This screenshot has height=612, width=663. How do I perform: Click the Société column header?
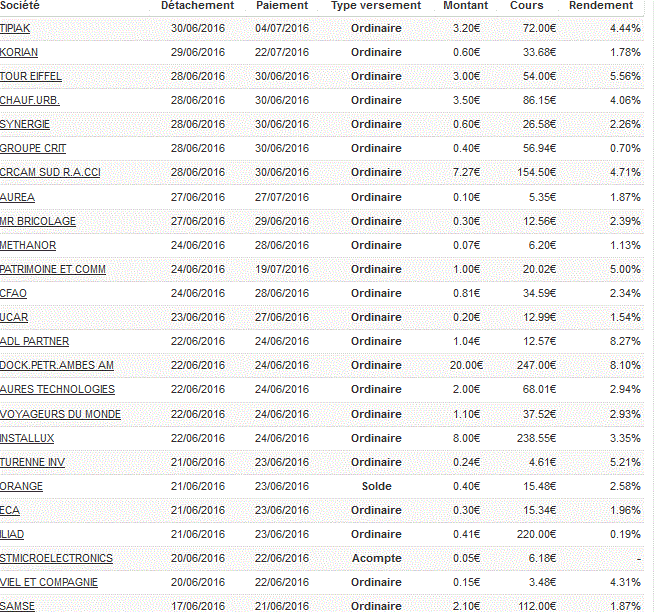19,5
